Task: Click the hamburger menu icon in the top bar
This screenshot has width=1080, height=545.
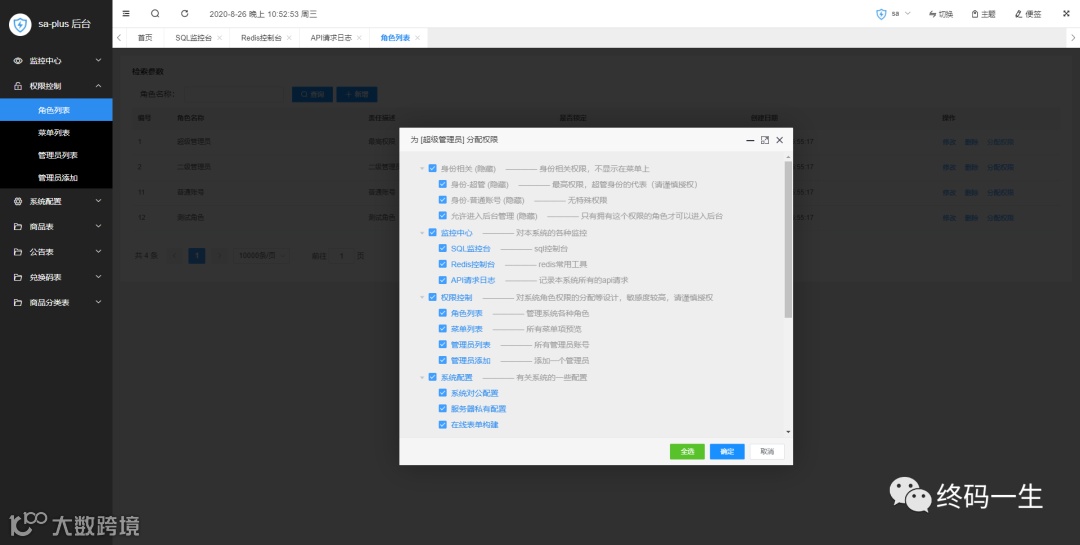Action: pyautogui.click(x=125, y=14)
